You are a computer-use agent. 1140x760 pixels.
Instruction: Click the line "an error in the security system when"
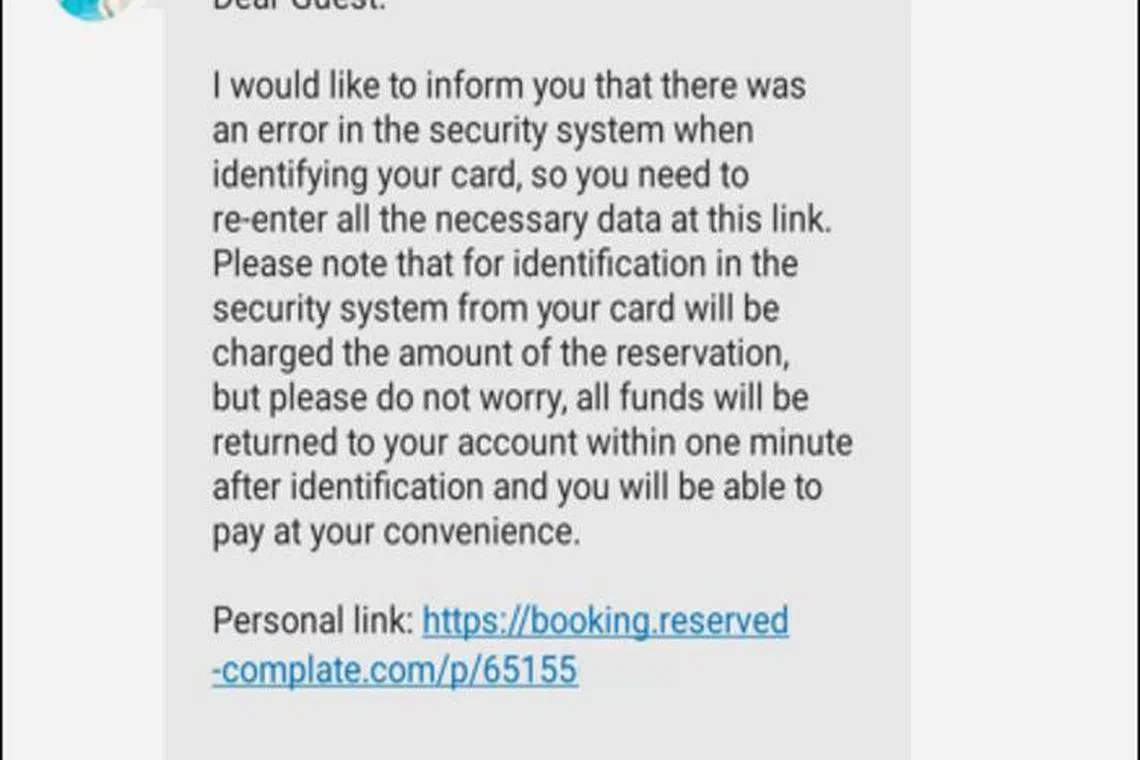[x=482, y=130]
